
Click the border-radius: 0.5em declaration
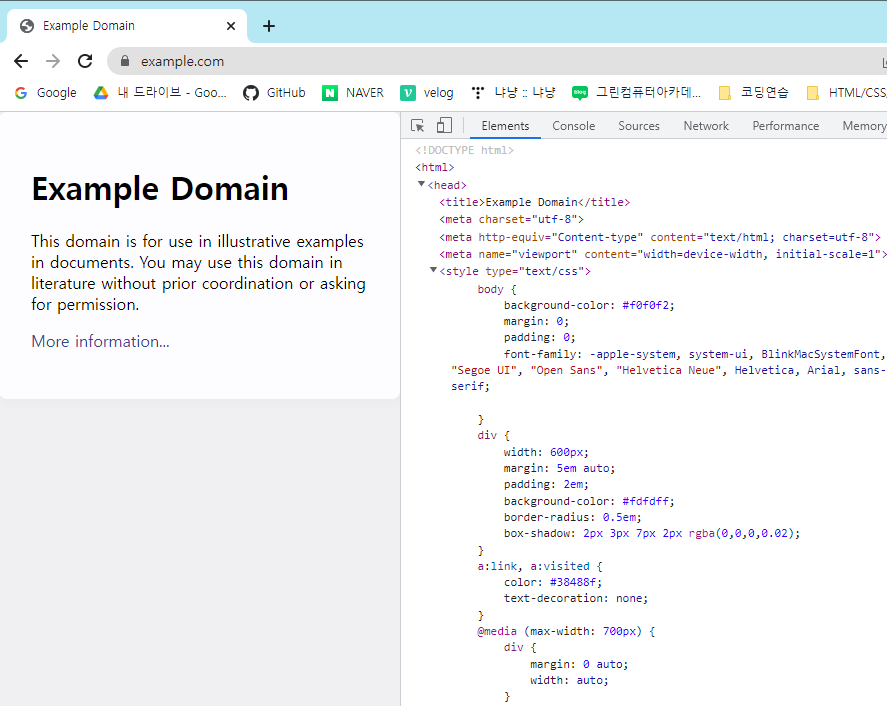click(x=572, y=517)
